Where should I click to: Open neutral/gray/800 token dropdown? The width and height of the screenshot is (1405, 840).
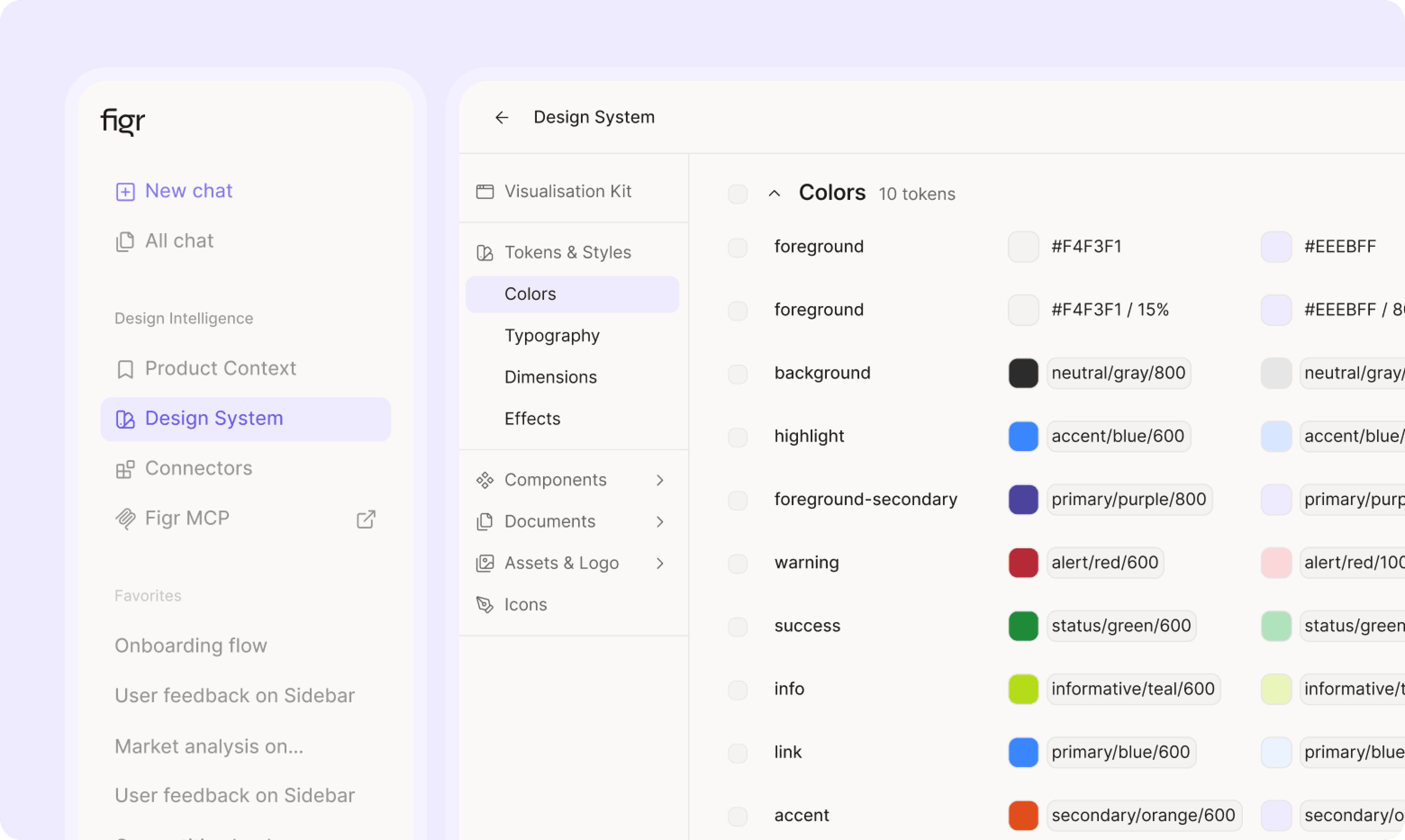tap(1119, 373)
